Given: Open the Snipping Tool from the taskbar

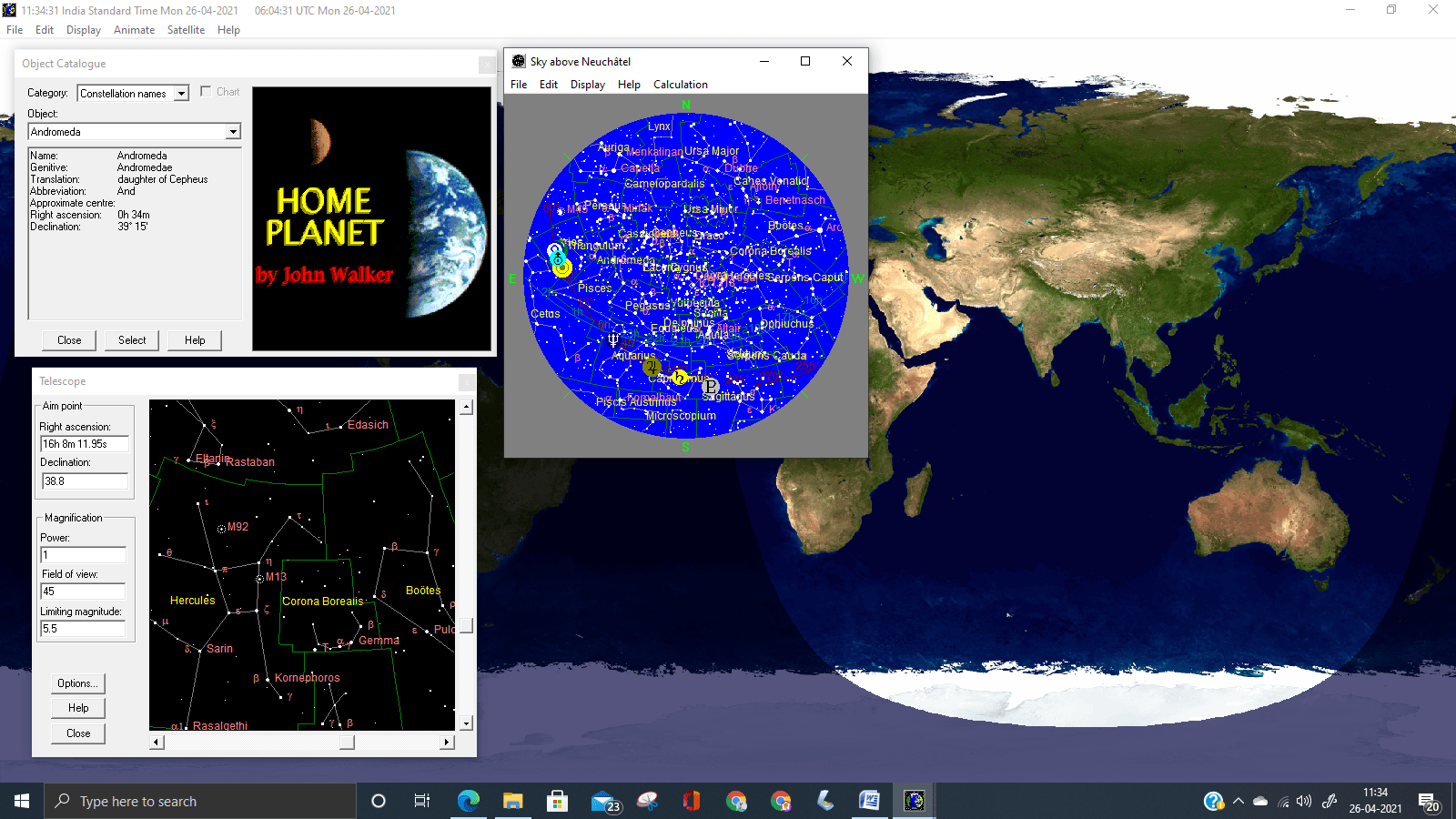Looking at the screenshot, I should tap(647, 801).
